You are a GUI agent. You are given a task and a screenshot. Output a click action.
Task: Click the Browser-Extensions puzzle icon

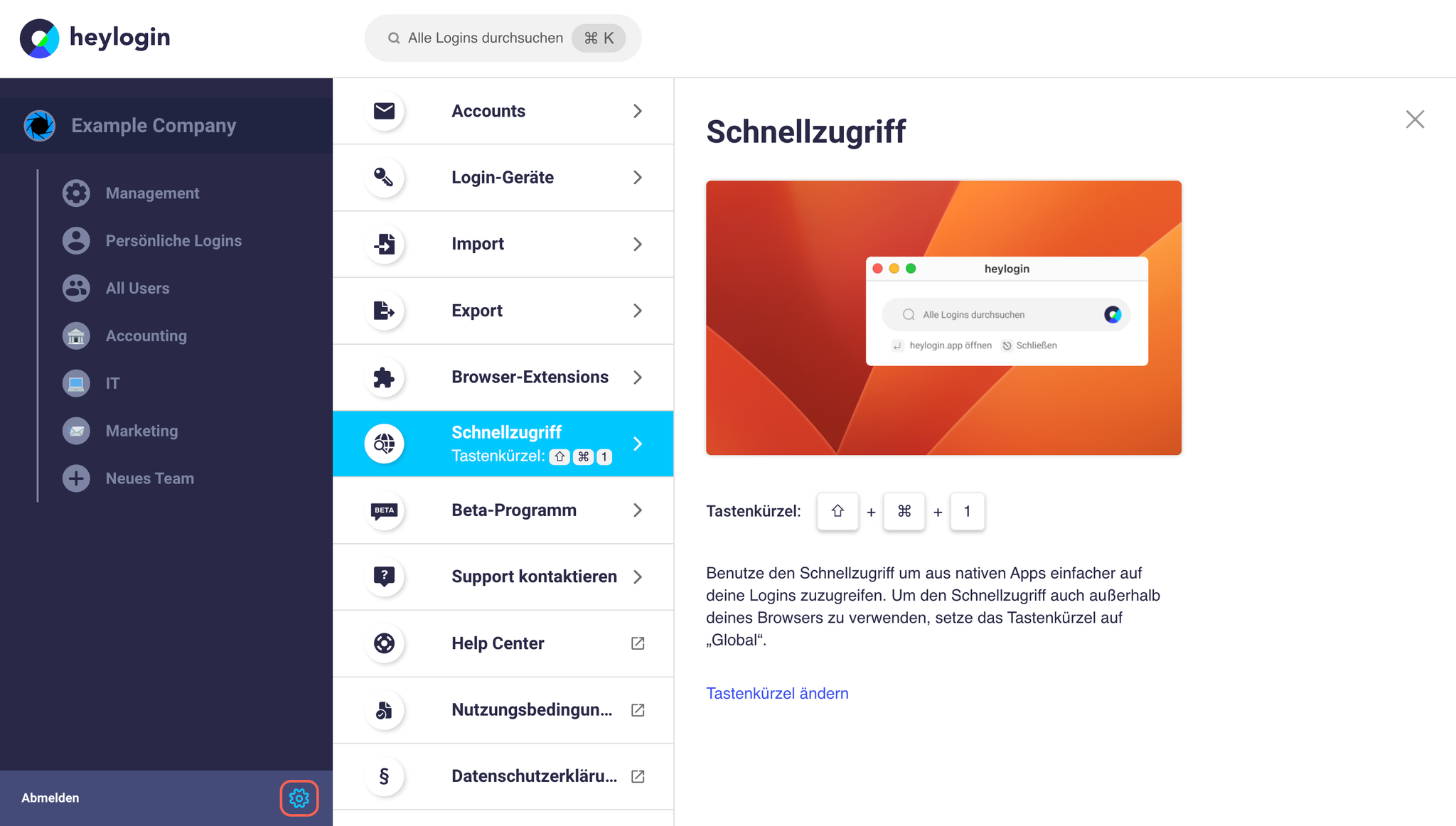tap(385, 377)
